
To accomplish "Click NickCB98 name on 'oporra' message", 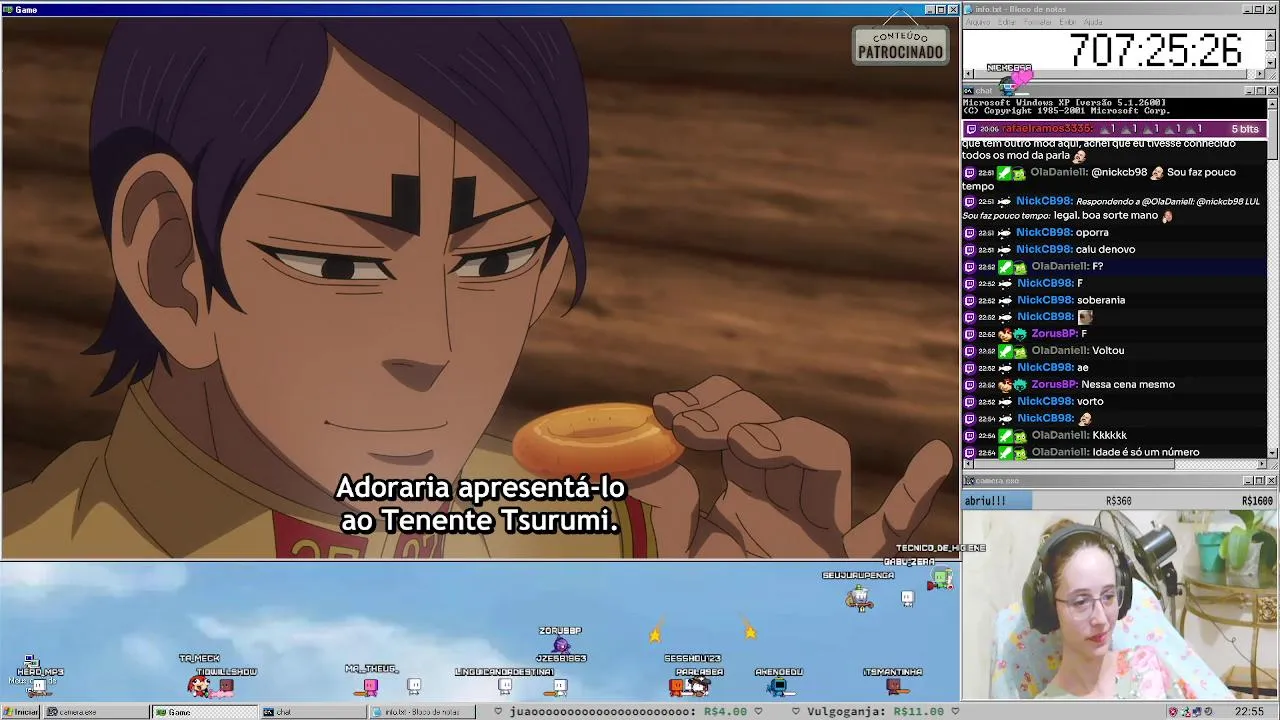I will point(1044,232).
